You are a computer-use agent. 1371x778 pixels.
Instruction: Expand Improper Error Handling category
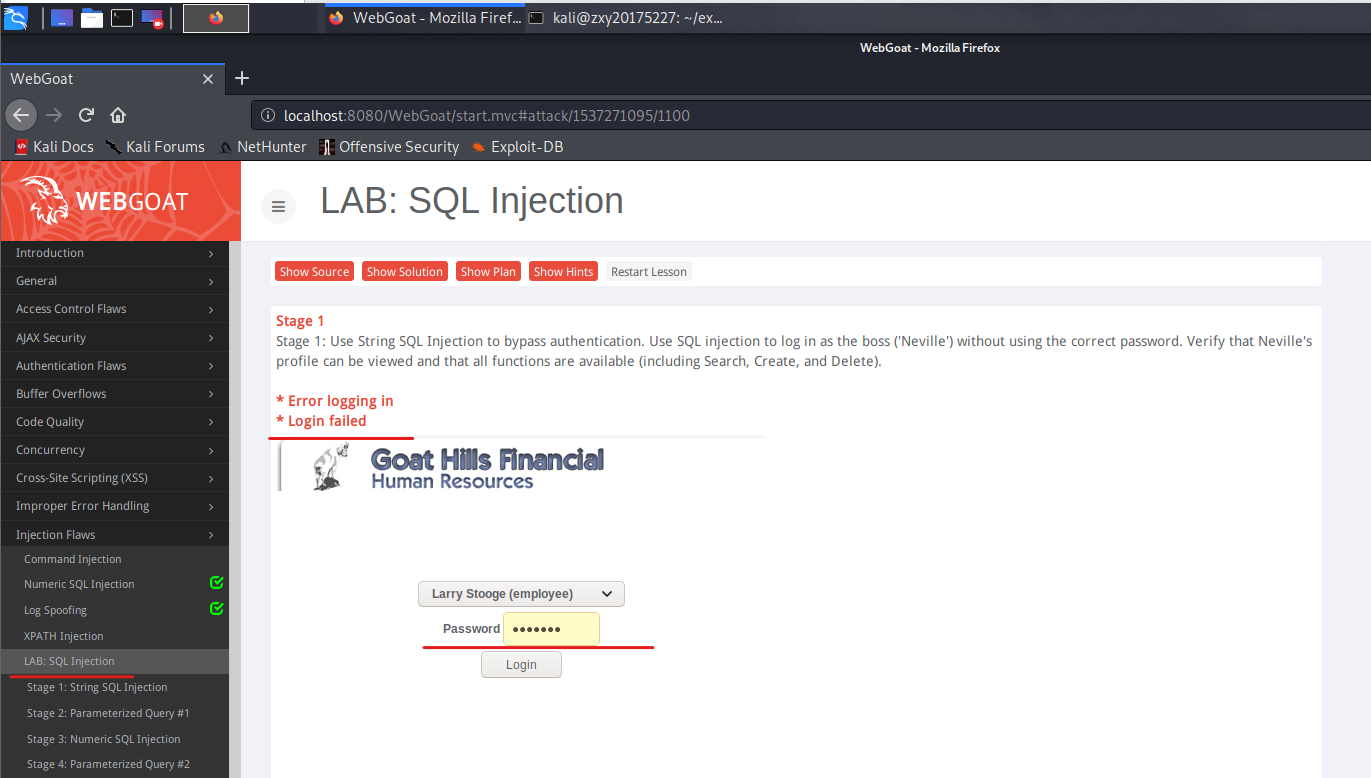[x=114, y=506]
